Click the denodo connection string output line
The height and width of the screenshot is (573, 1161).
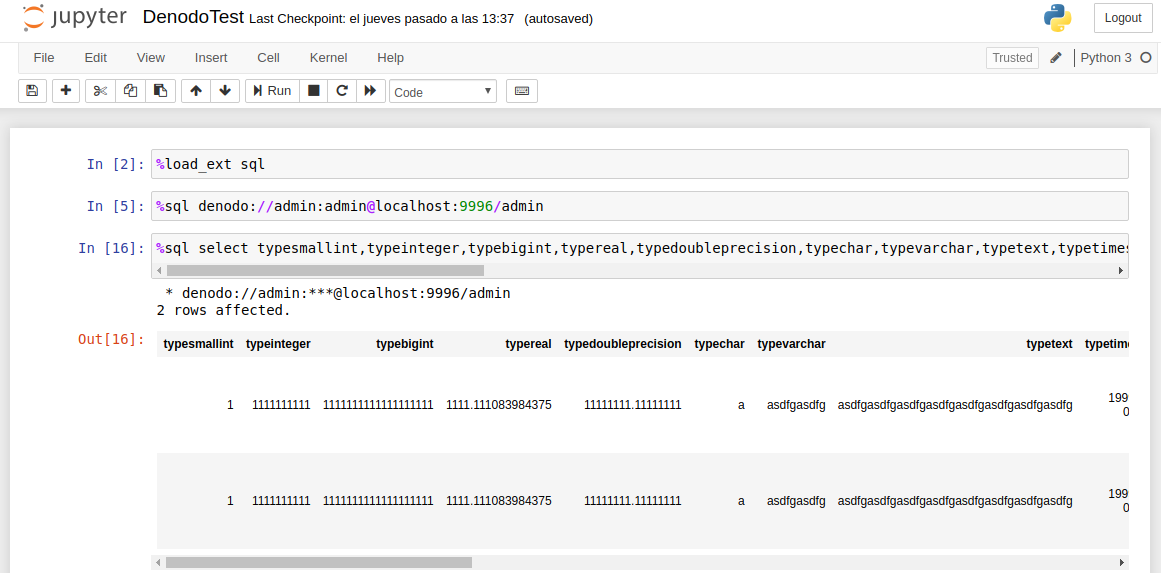(338, 293)
